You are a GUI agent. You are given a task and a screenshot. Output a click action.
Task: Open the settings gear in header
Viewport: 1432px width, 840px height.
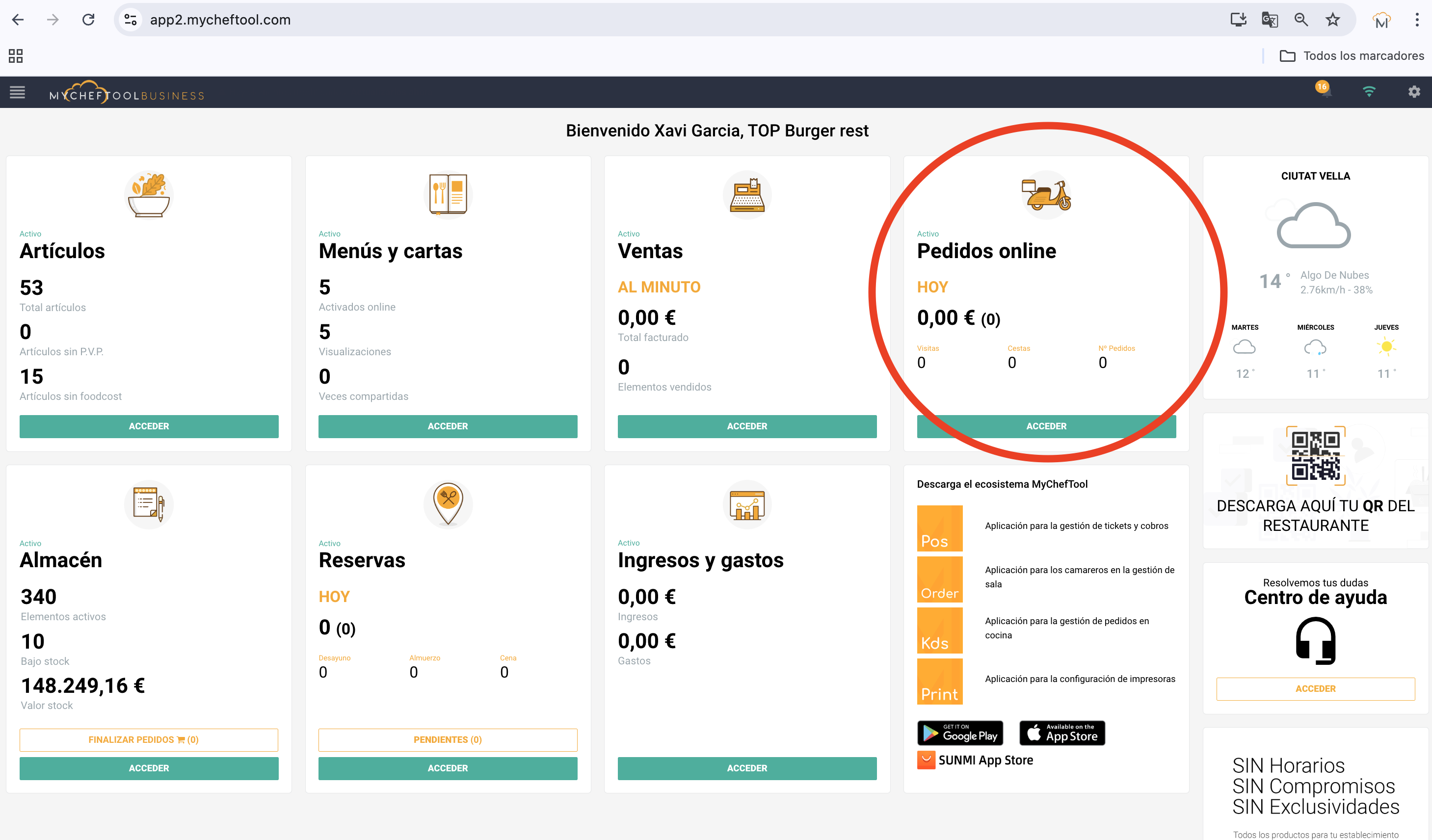point(1414,91)
